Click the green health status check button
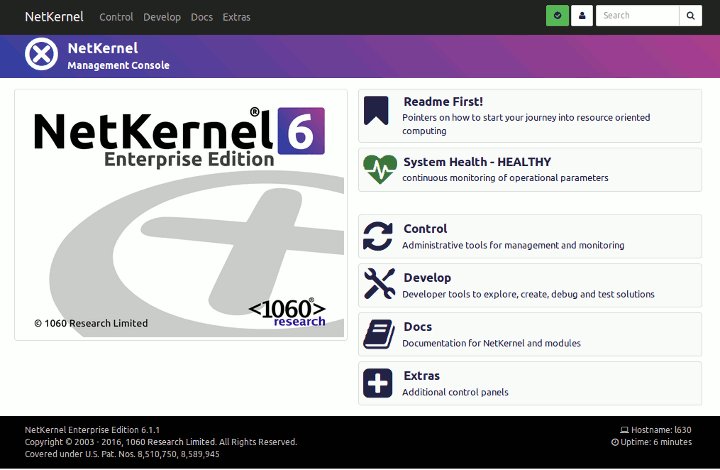 [557, 16]
